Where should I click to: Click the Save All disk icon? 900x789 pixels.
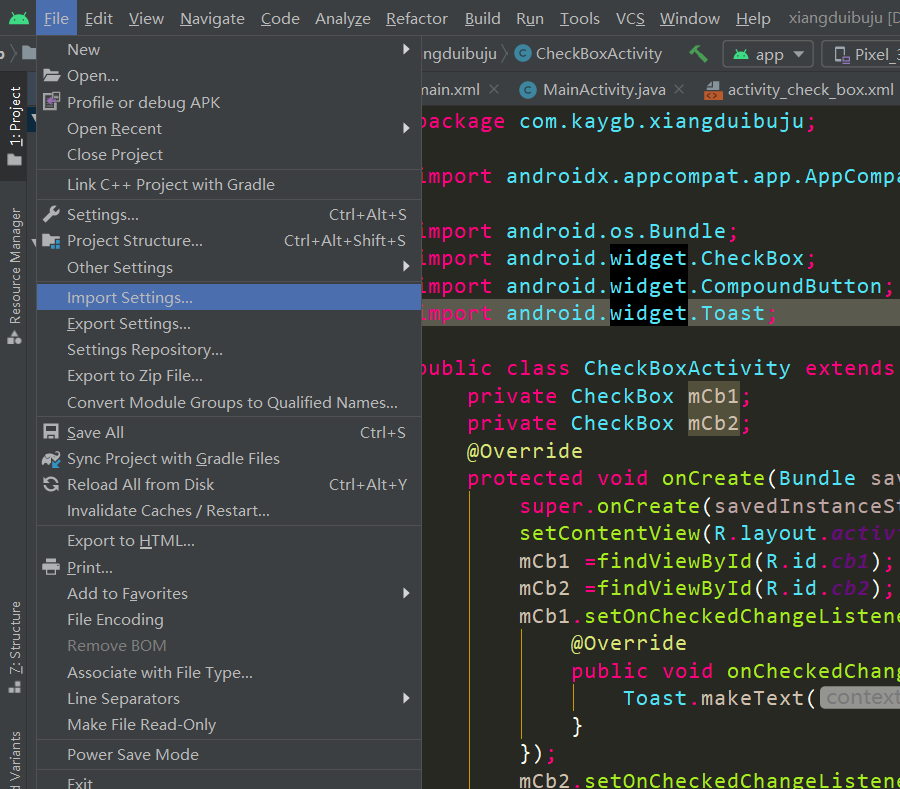pyautogui.click(x=51, y=433)
